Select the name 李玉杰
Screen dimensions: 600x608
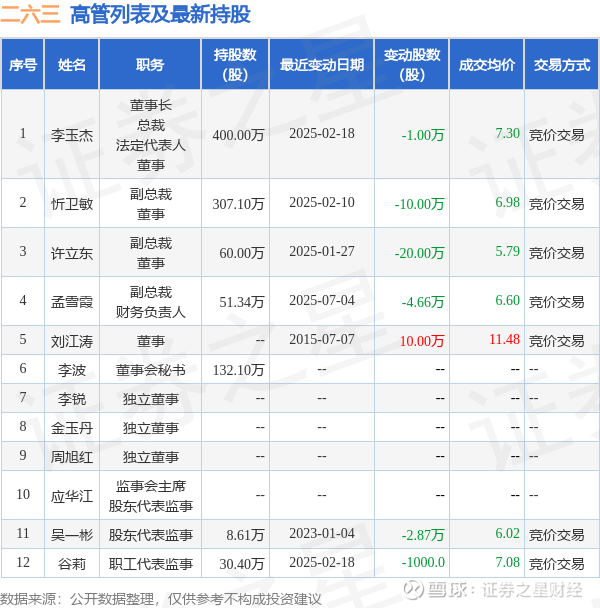click(x=72, y=135)
